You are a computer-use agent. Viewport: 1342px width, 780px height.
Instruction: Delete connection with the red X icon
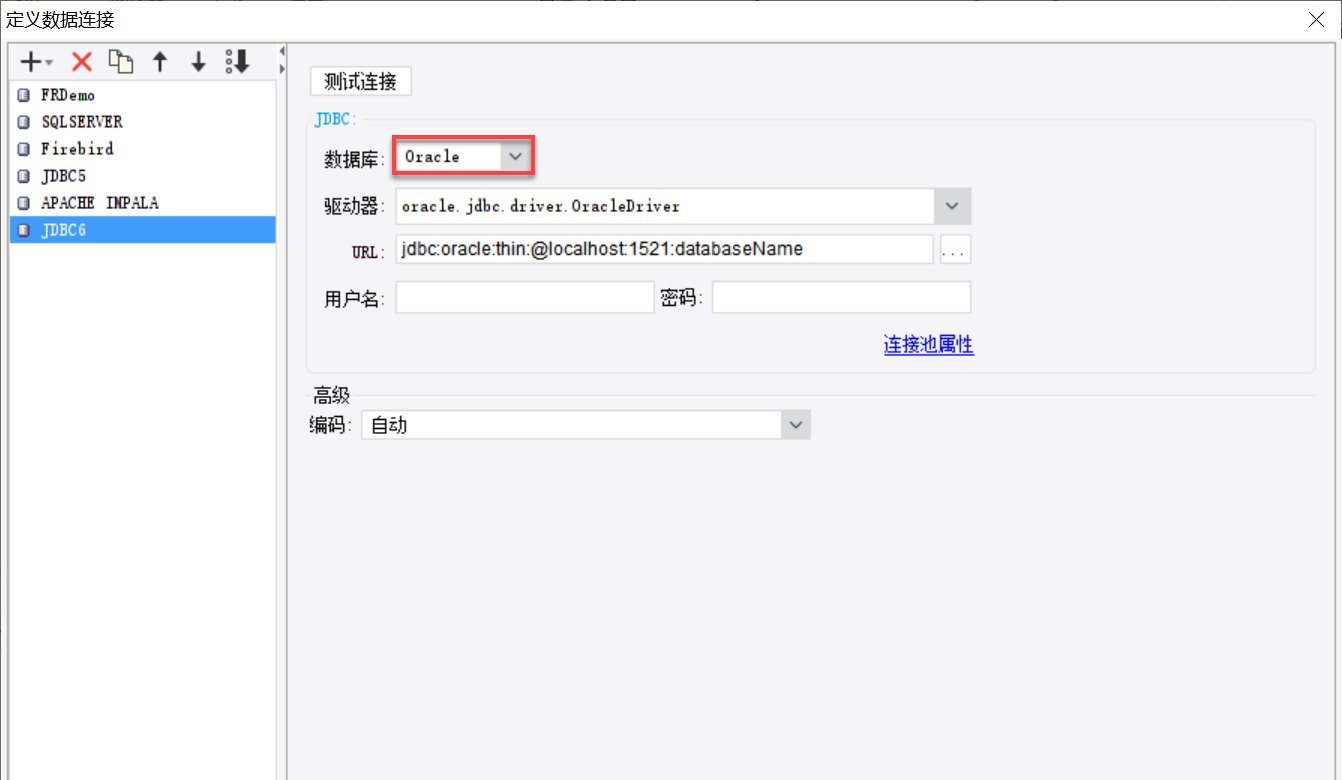(x=82, y=62)
